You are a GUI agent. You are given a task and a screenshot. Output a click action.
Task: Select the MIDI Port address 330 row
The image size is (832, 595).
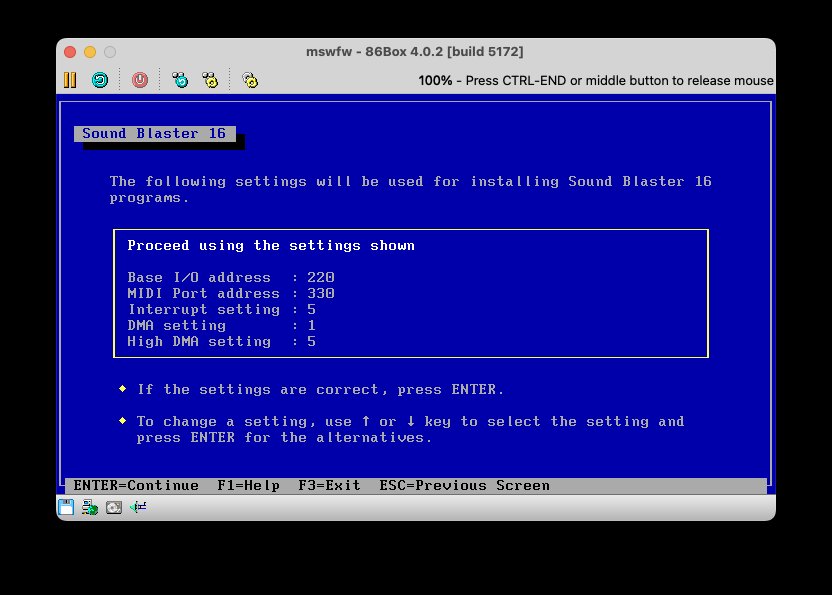tap(231, 293)
